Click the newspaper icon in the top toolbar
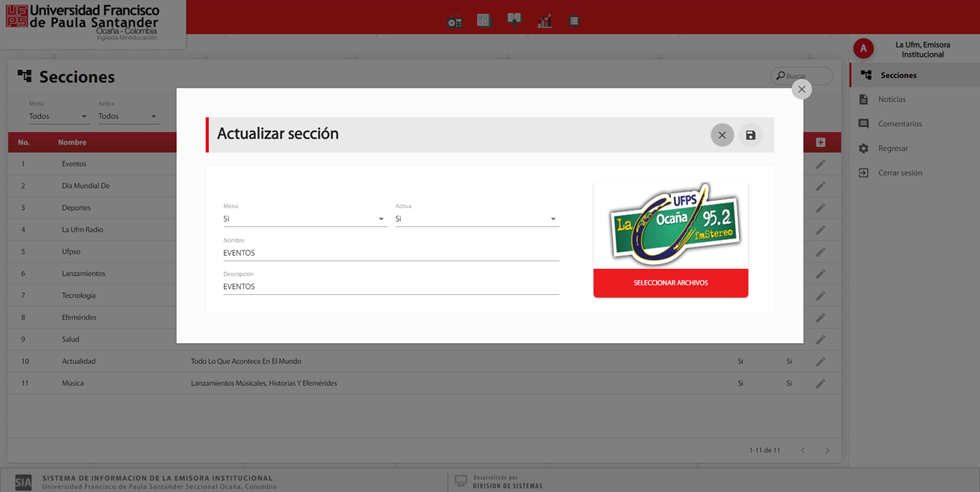Screen dimensions: 980x492 click(484, 20)
